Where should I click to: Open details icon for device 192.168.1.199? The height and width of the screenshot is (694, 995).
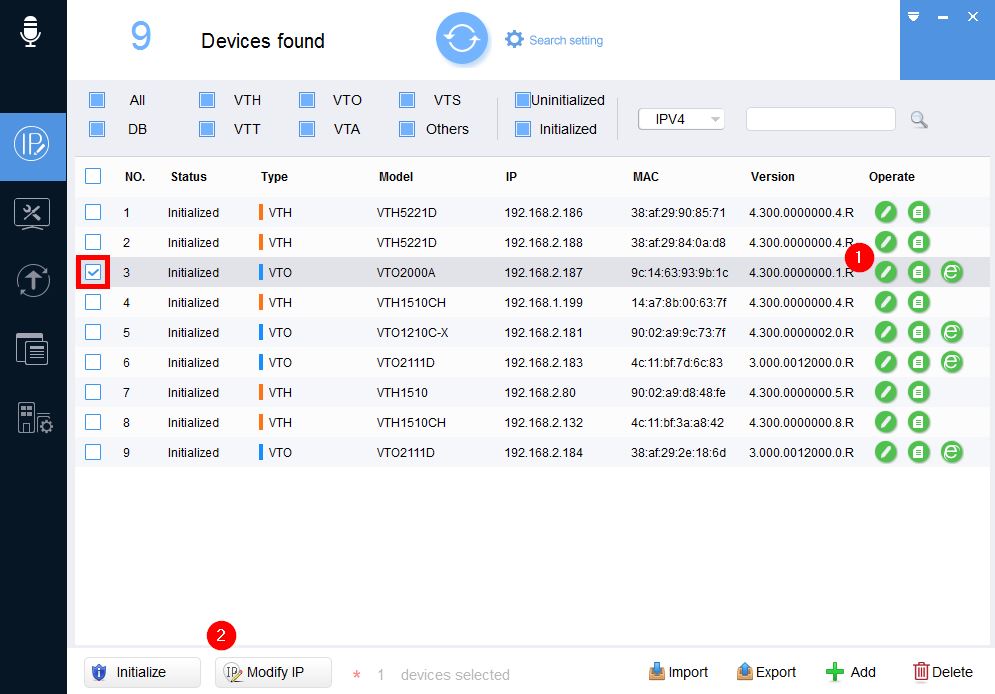(918, 302)
